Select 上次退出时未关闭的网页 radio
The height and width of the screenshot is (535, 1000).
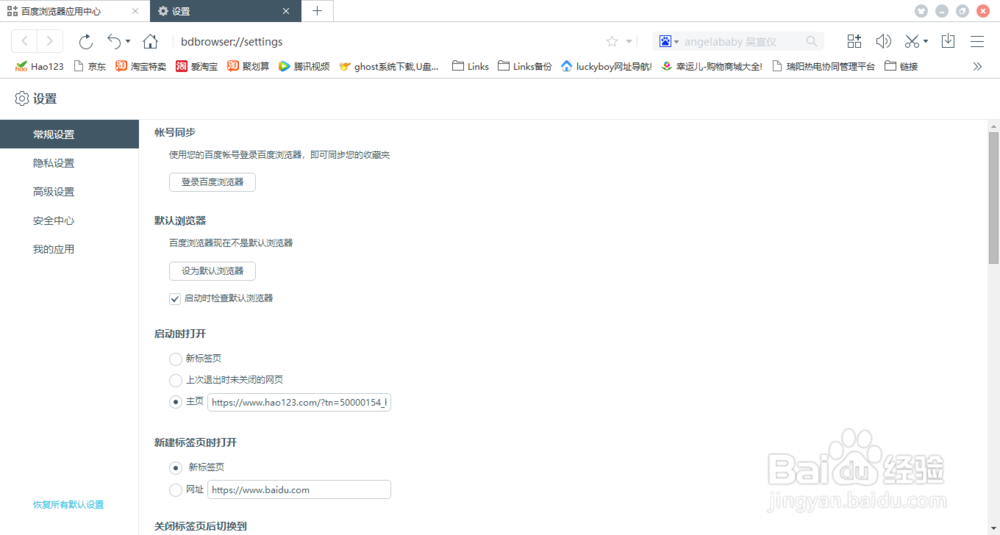click(175, 381)
